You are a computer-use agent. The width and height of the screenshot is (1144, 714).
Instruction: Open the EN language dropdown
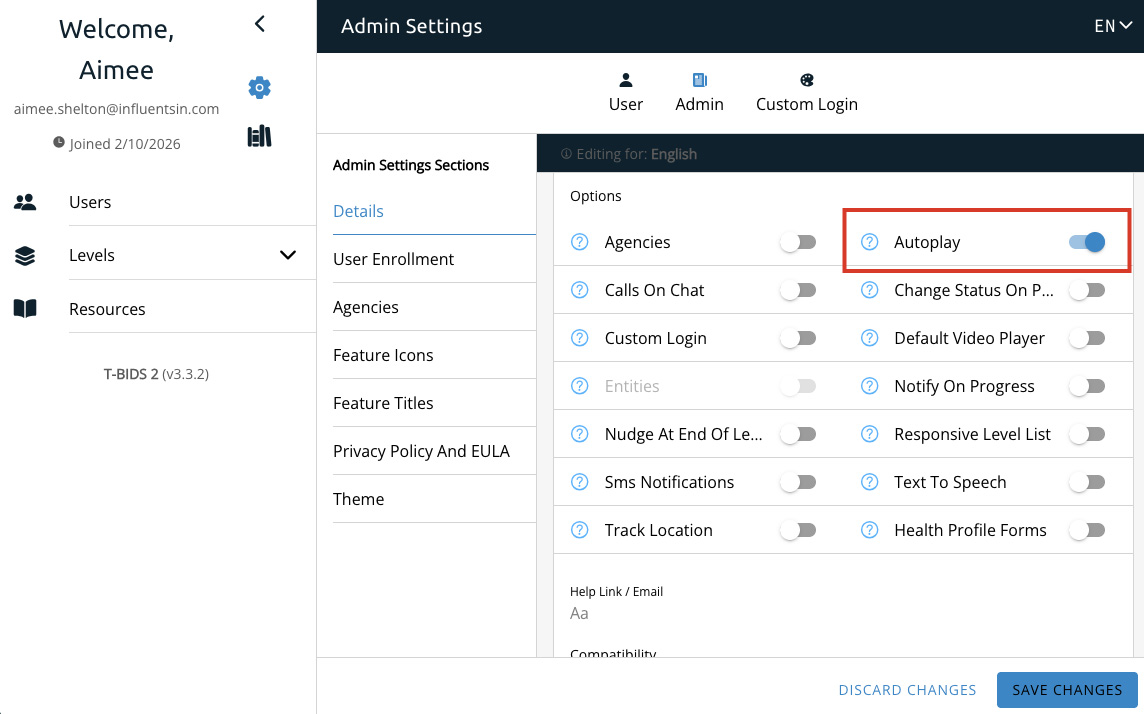coord(1113,26)
